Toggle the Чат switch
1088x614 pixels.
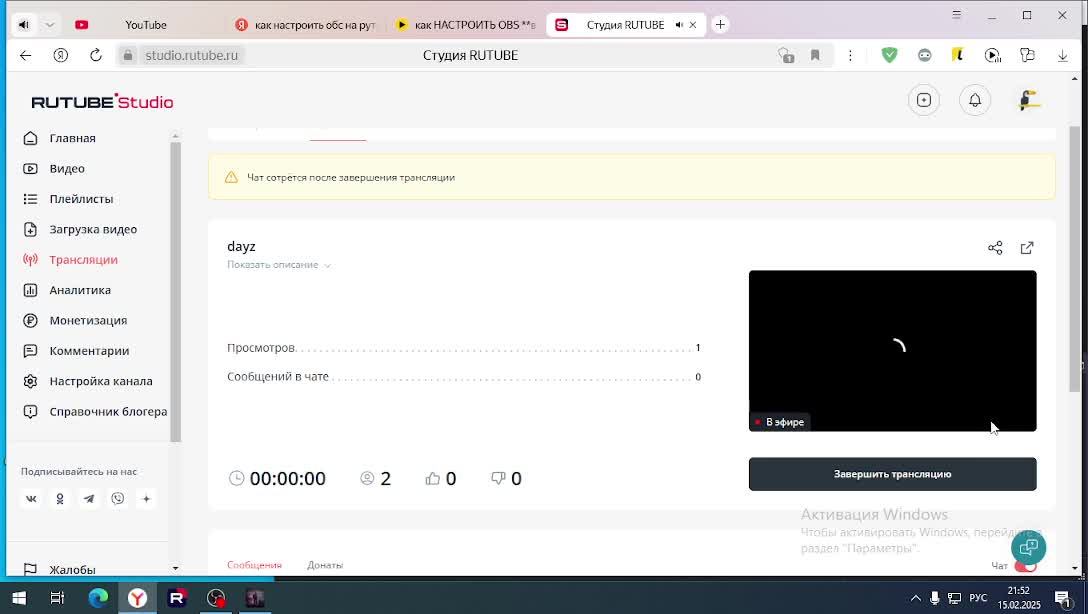(x=1026, y=566)
